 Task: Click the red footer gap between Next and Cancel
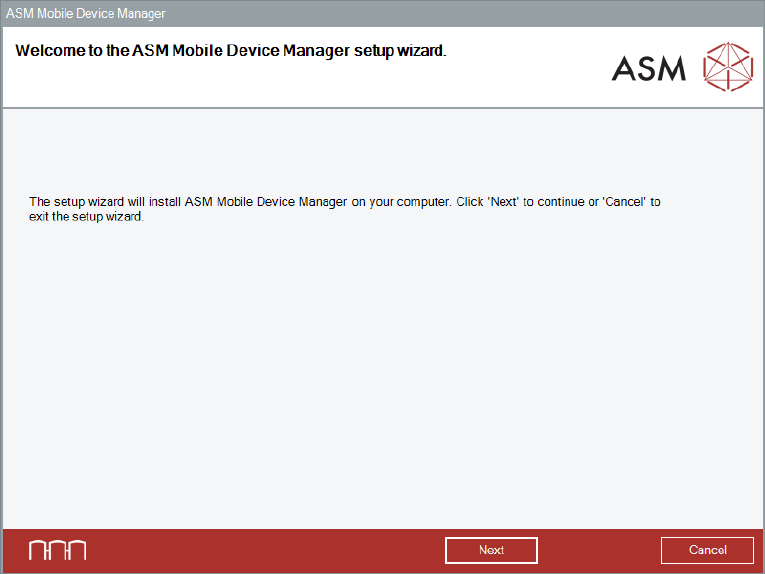pos(599,550)
